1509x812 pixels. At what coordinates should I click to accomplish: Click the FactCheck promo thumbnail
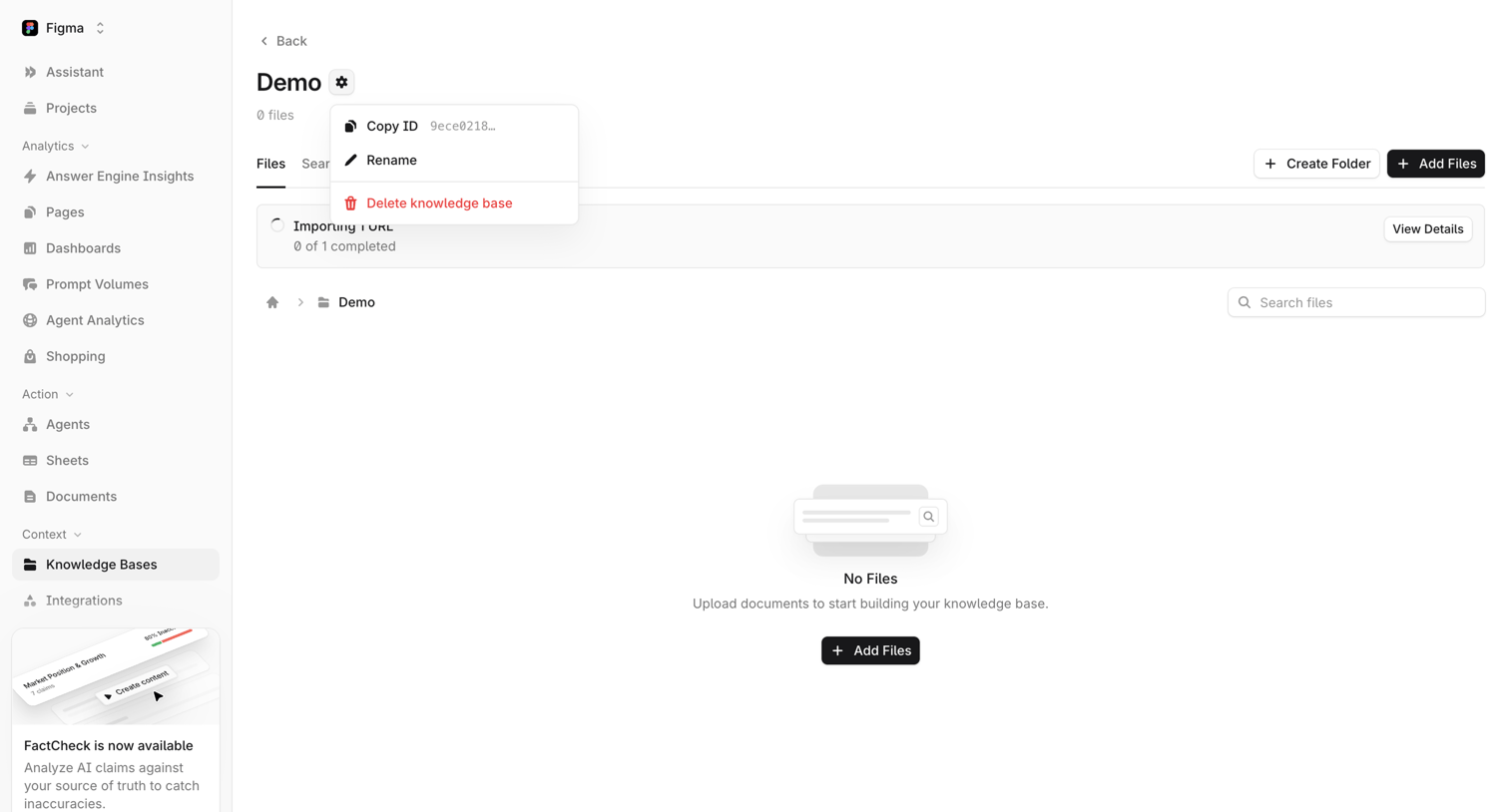point(116,676)
